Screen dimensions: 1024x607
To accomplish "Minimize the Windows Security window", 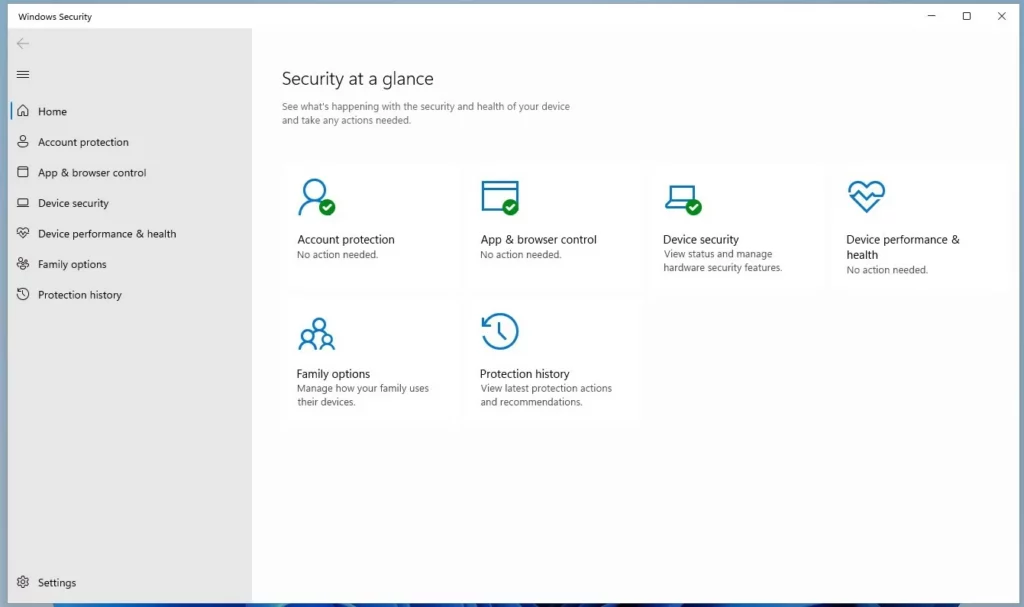I will pyautogui.click(x=931, y=16).
